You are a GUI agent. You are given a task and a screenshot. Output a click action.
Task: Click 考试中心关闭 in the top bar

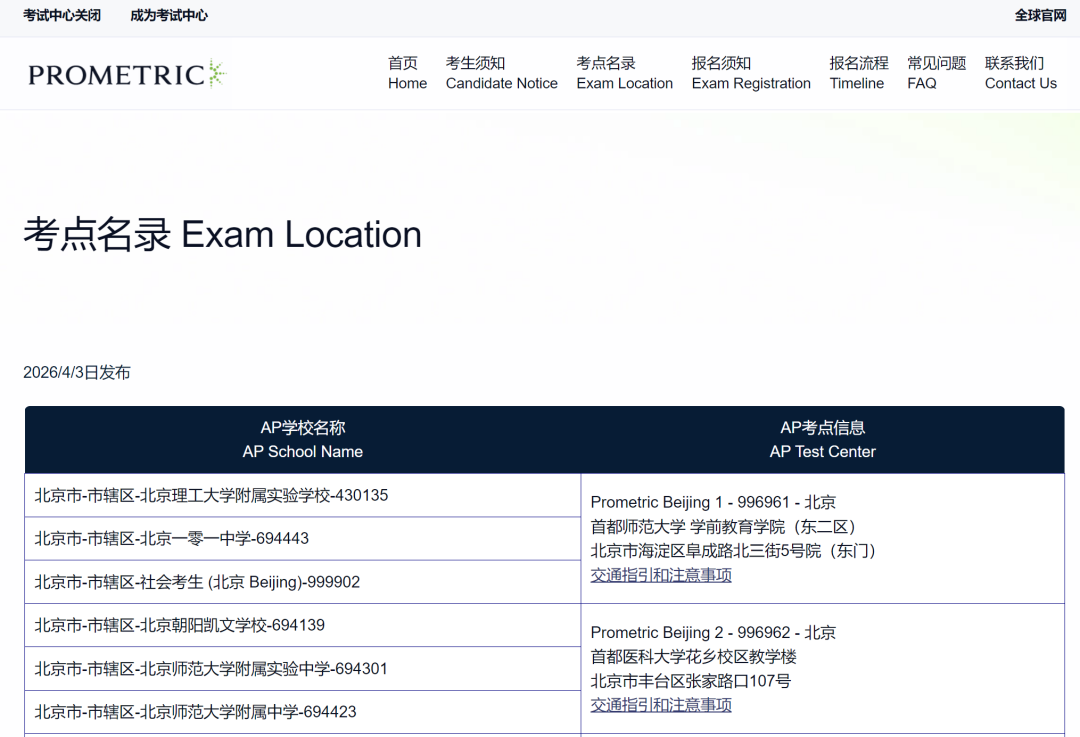(x=64, y=16)
